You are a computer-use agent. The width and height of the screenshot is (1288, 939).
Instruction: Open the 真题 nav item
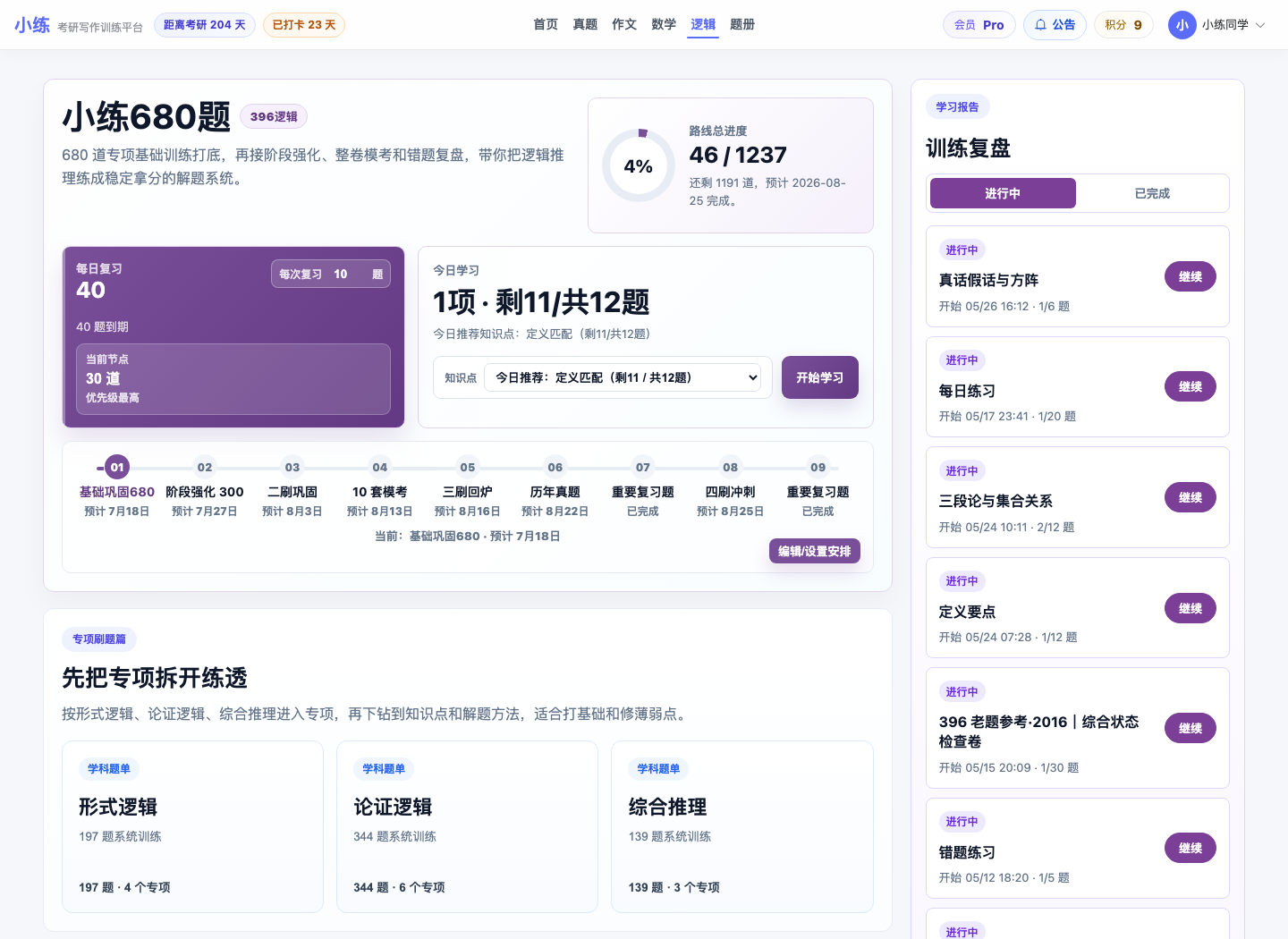coord(585,25)
